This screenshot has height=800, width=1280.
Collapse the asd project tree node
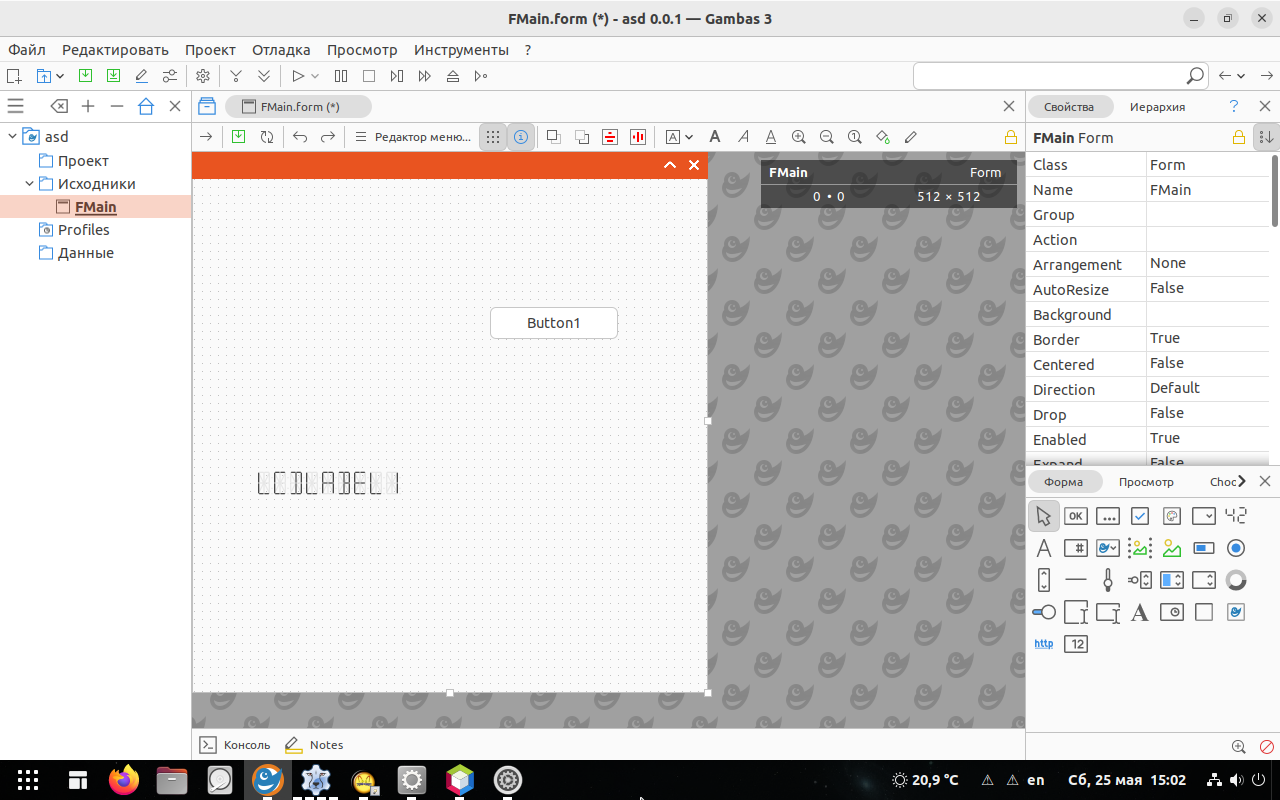pos(12,137)
